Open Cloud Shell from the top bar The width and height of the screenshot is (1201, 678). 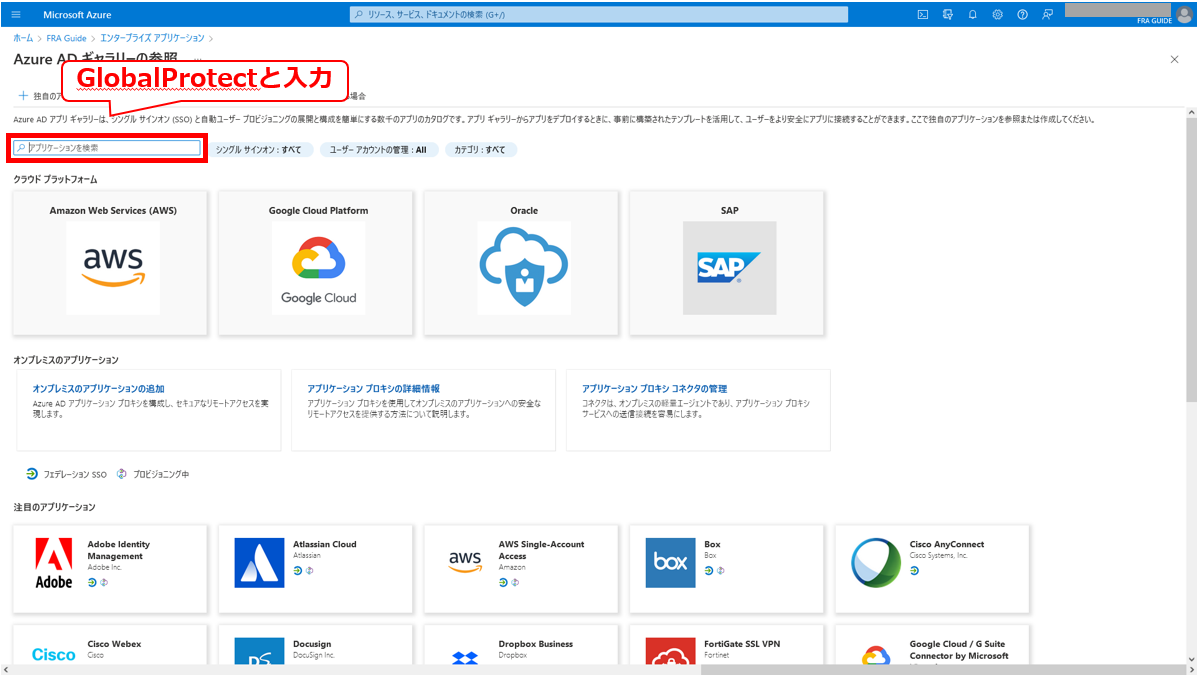(922, 14)
